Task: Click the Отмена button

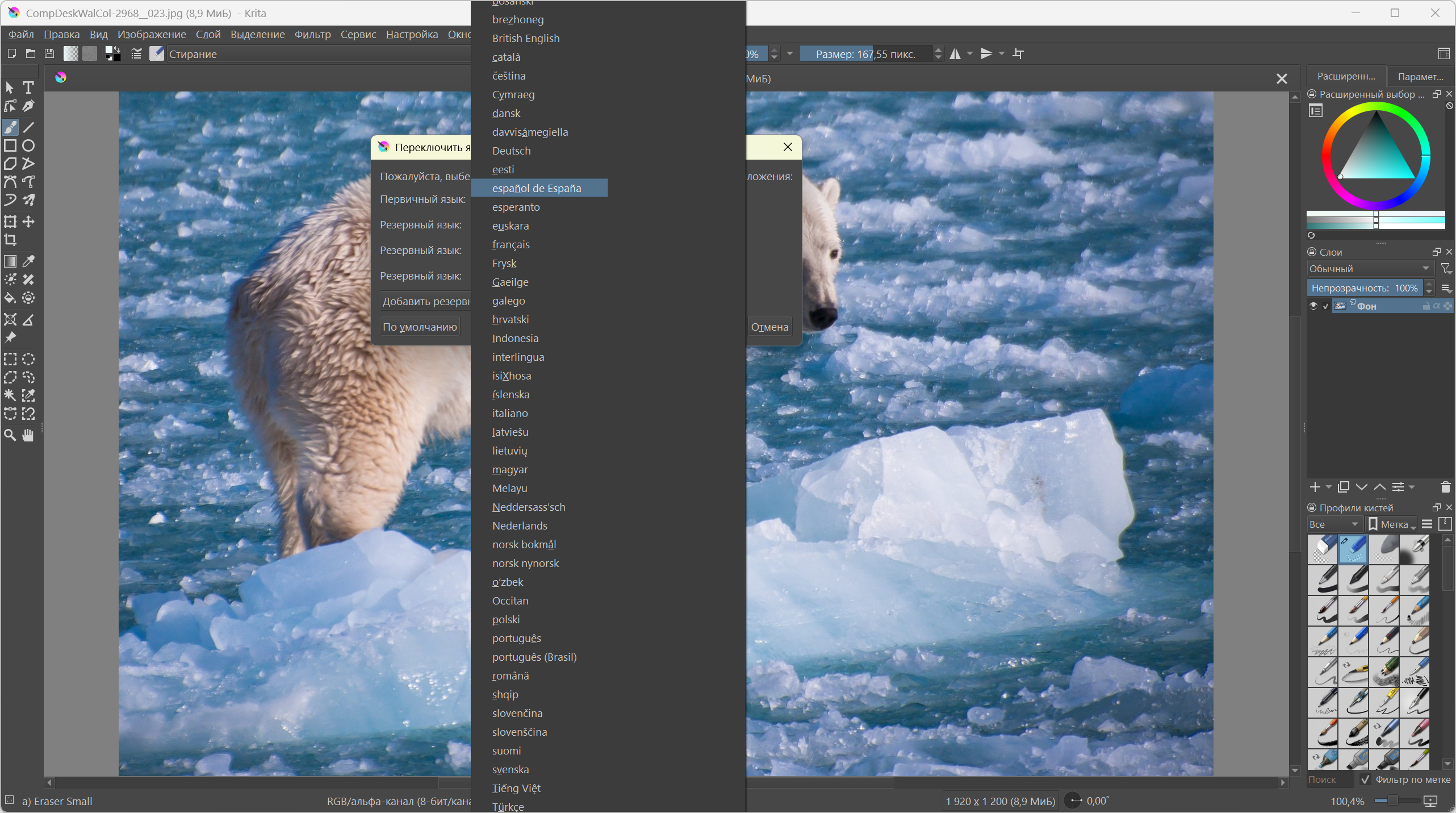Action: pyautogui.click(x=769, y=327)
